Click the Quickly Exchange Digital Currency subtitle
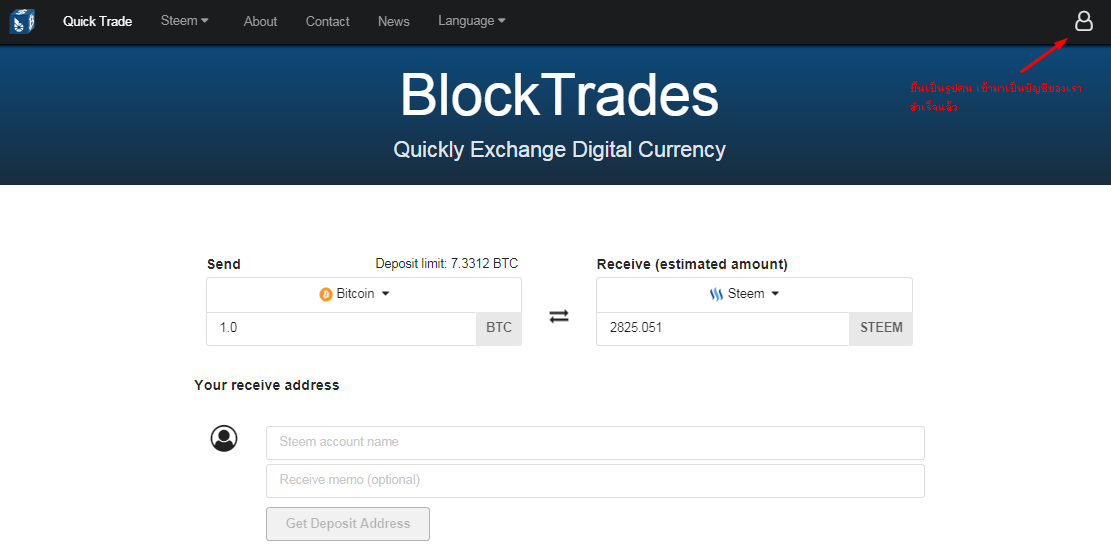The width and height of the screenshot is (1111, 558). pyautogui.click(x=559, y=149)
